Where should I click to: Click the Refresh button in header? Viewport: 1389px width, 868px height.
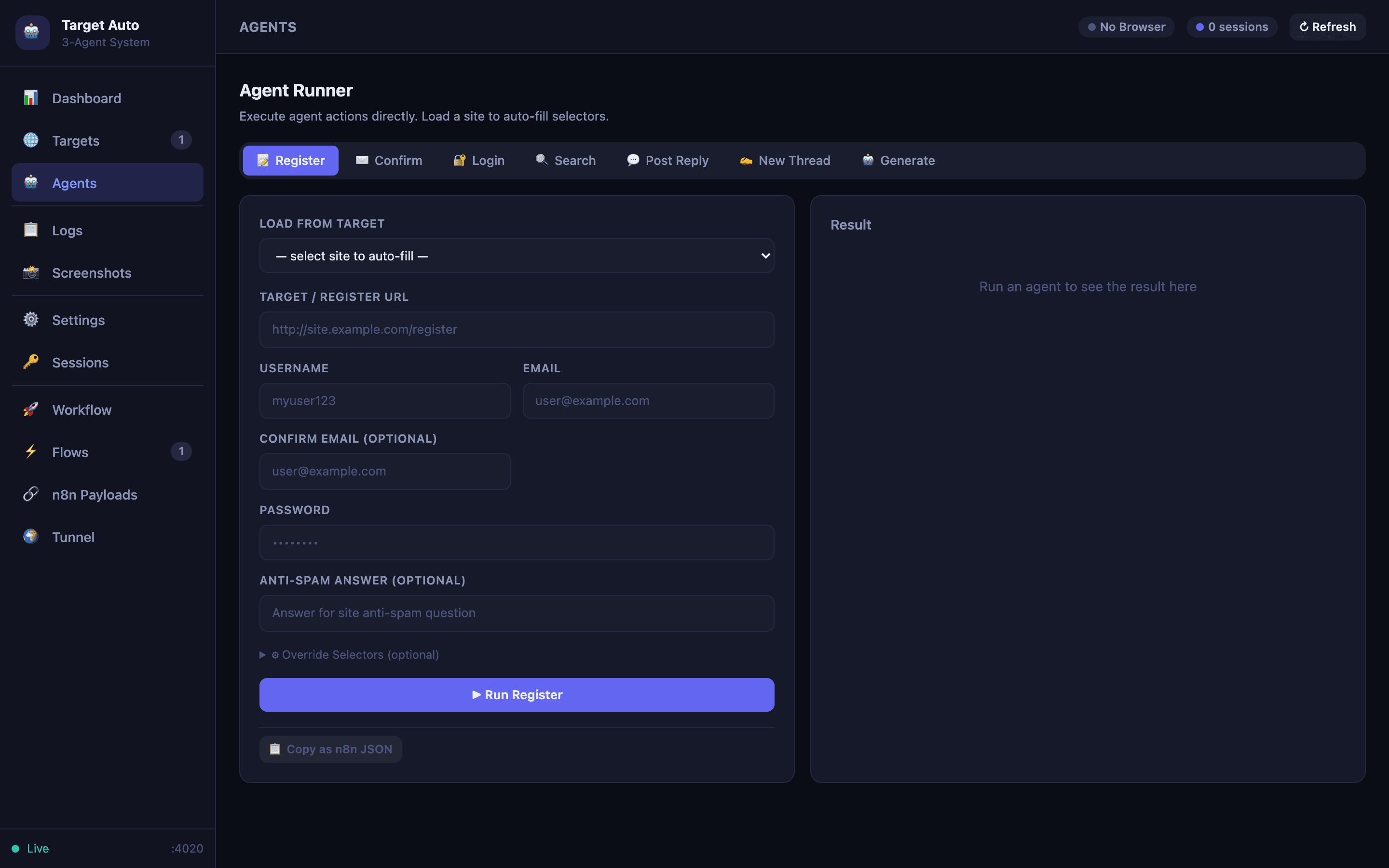click(x=1327, y=27)
